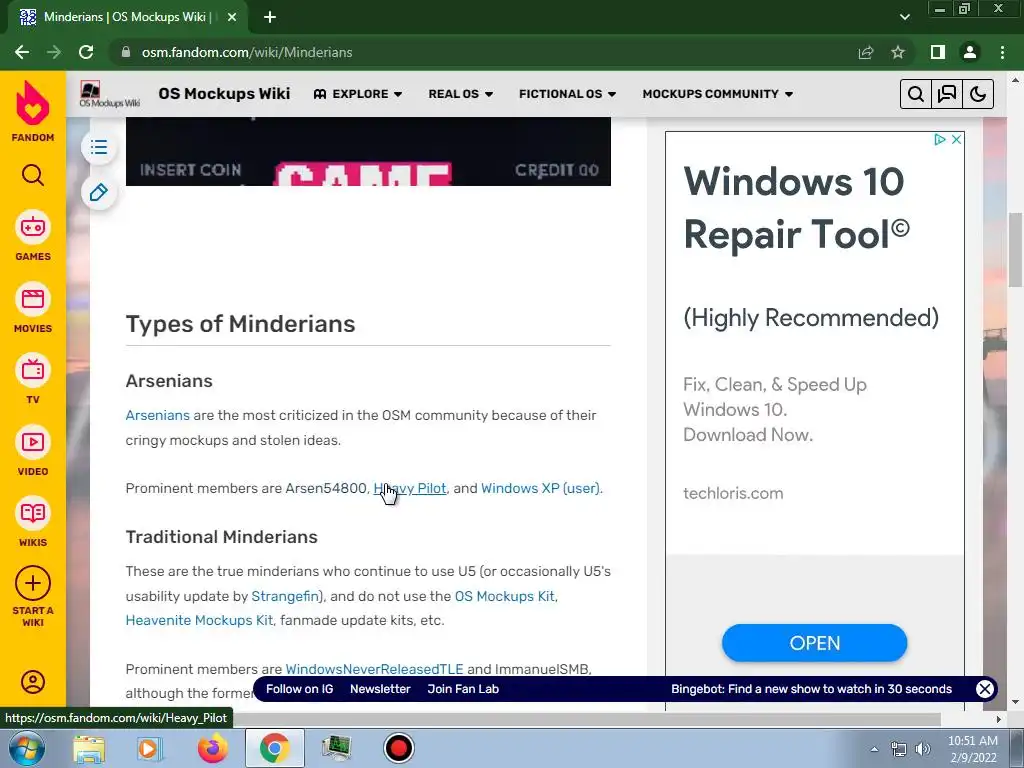Bookmark this page with the star icon
This screenshot has height=768, width=1024.
pos(898,52)
